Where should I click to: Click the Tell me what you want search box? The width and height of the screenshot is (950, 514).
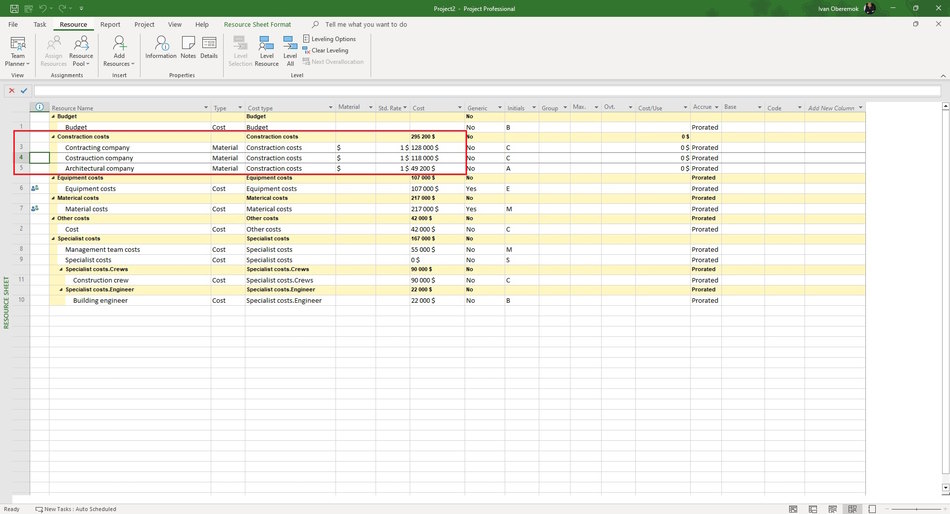366,24
